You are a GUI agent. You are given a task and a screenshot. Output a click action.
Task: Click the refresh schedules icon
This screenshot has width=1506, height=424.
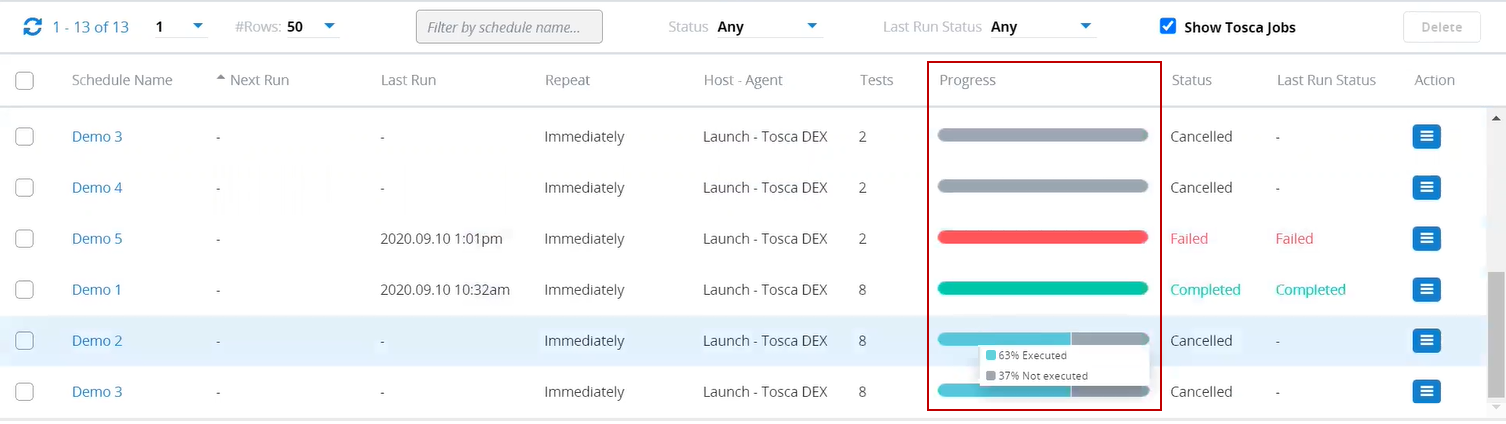tap(33, 27)
